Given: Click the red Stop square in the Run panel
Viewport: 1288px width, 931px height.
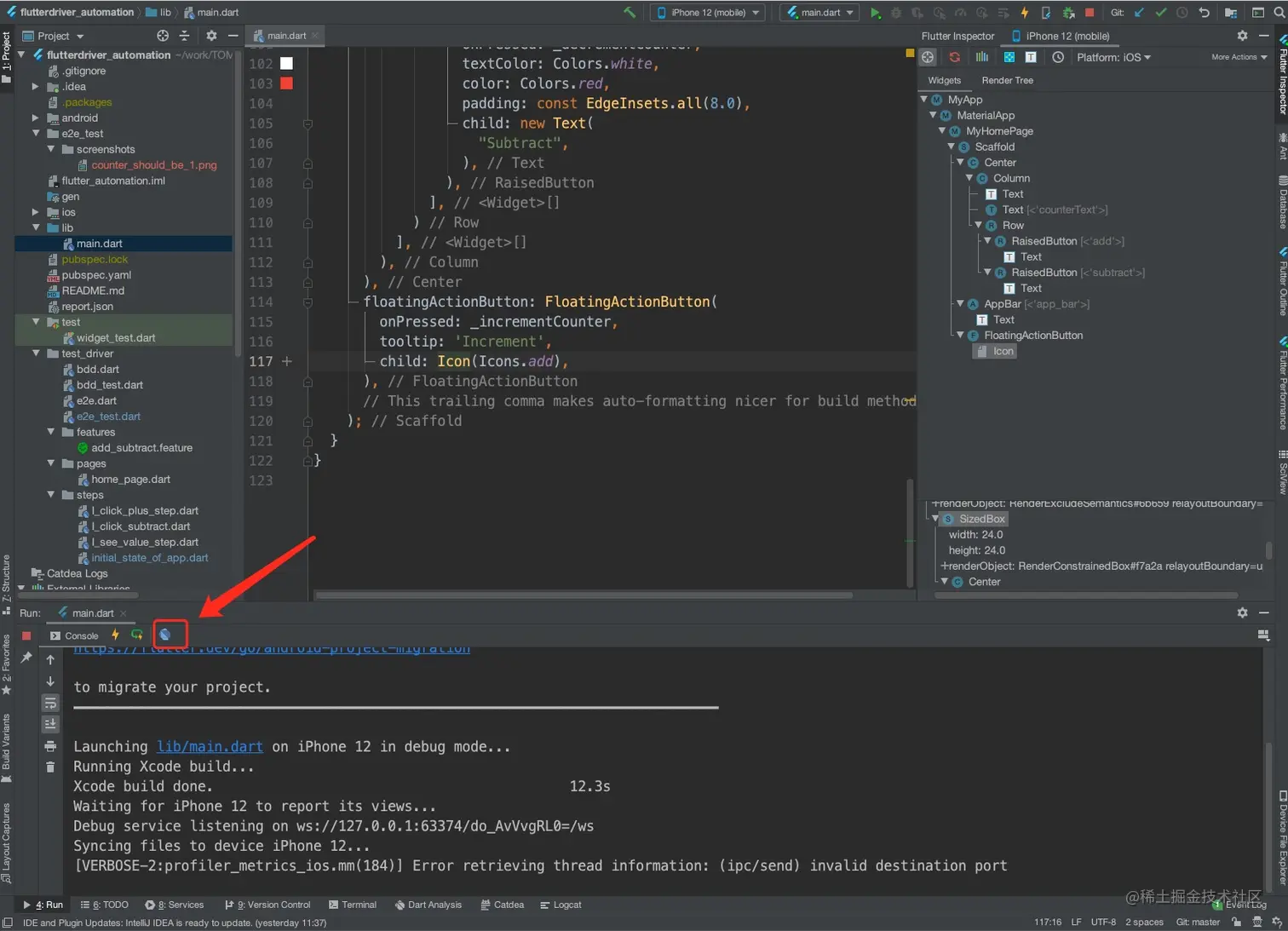Looking at the screenshot, I should point(26,635).
